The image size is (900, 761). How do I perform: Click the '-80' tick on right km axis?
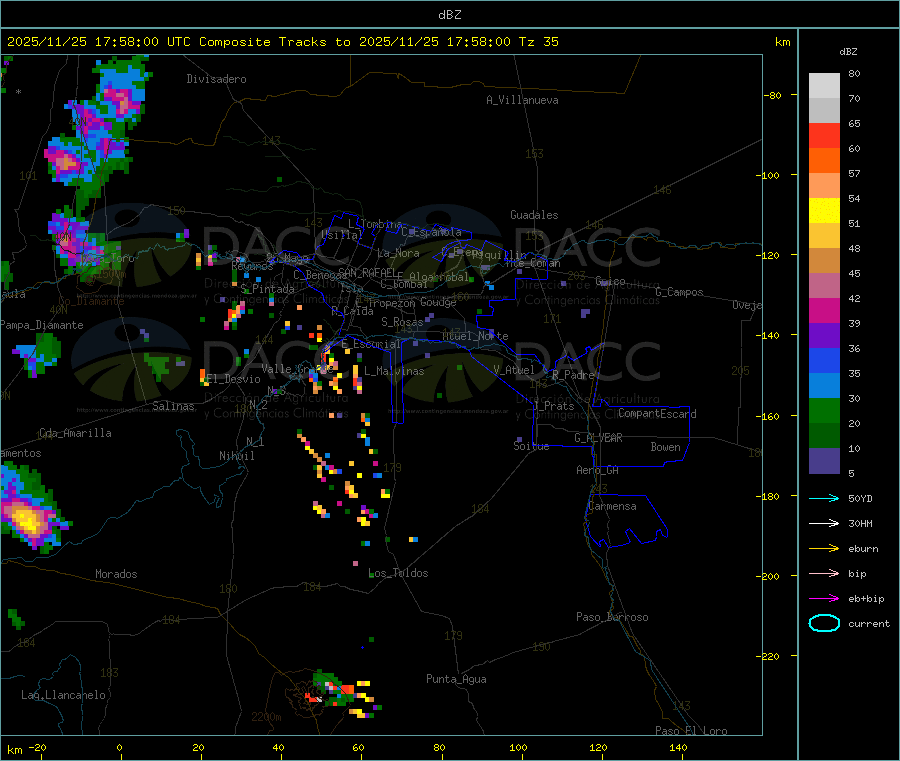(x=773, y=95)
